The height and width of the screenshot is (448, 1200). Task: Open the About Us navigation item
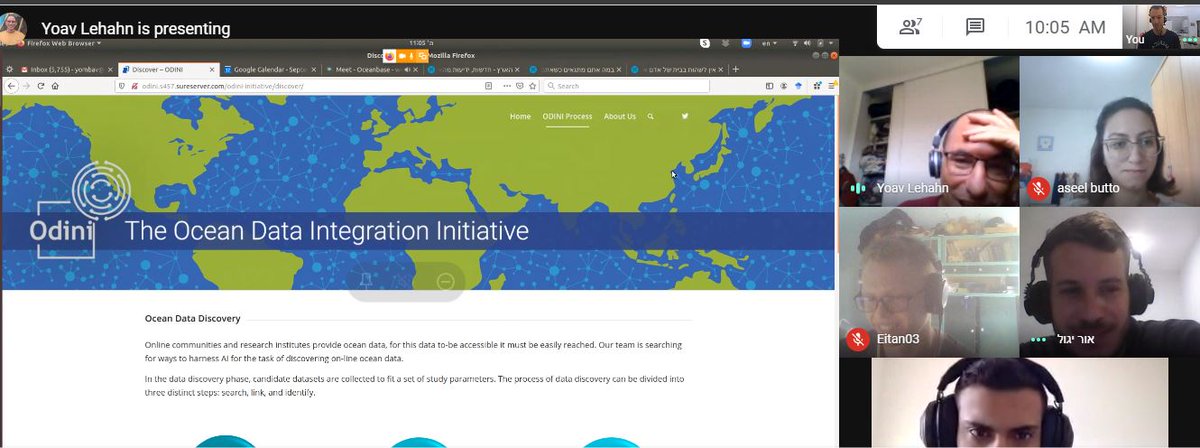[620, 116]
